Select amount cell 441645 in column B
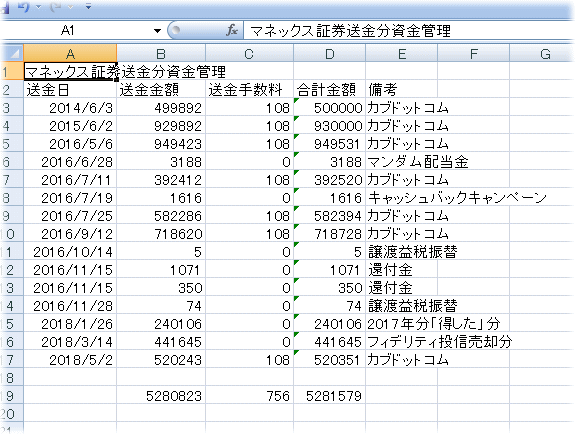Viewport: 575px width, 434px height. [161, 342]
